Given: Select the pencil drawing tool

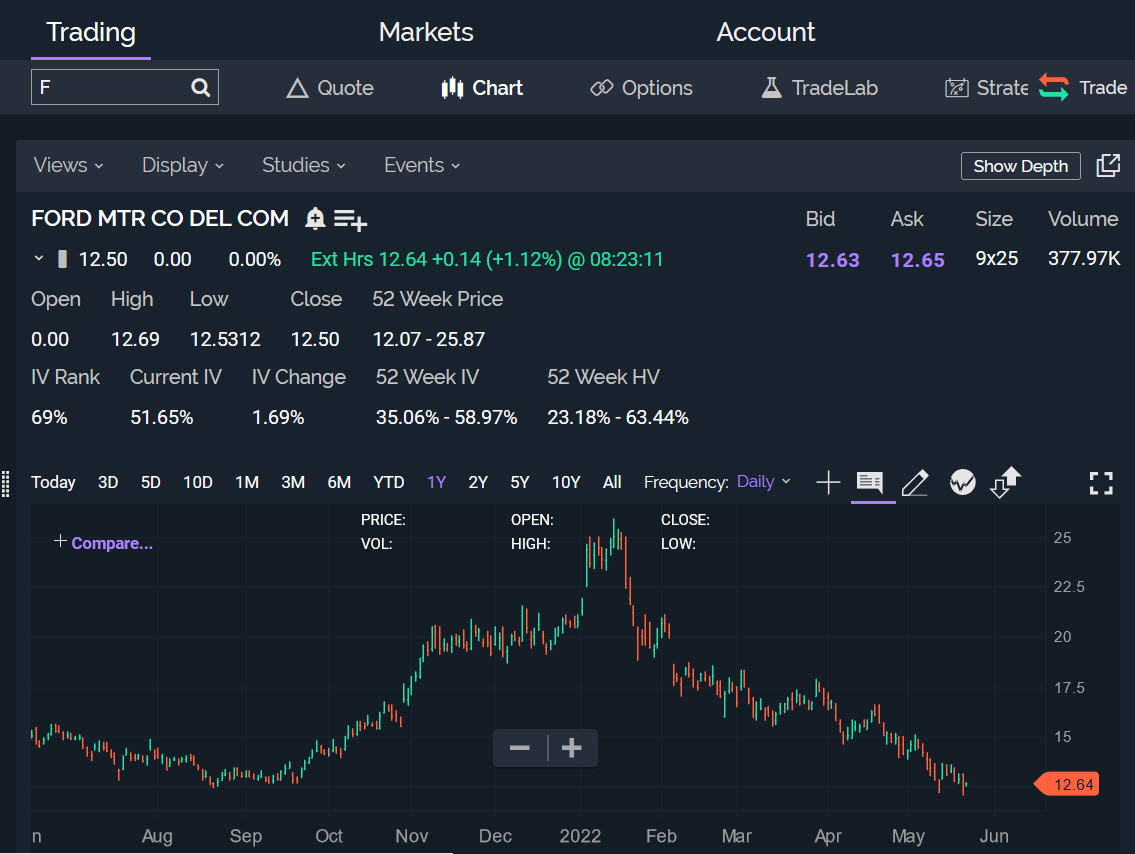Looking at the screenshot, I should [x=916, y=483].
